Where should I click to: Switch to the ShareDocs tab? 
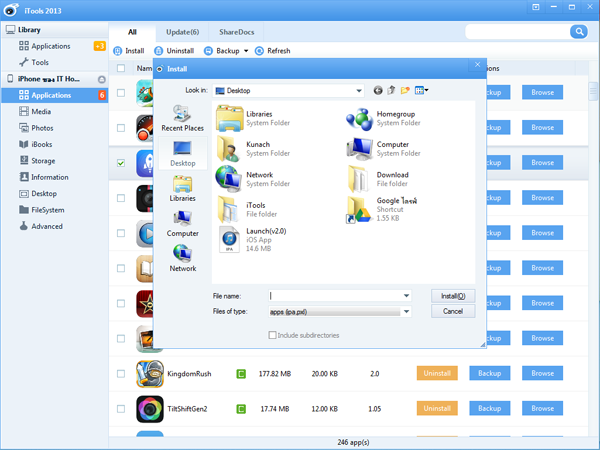(236, 32)
